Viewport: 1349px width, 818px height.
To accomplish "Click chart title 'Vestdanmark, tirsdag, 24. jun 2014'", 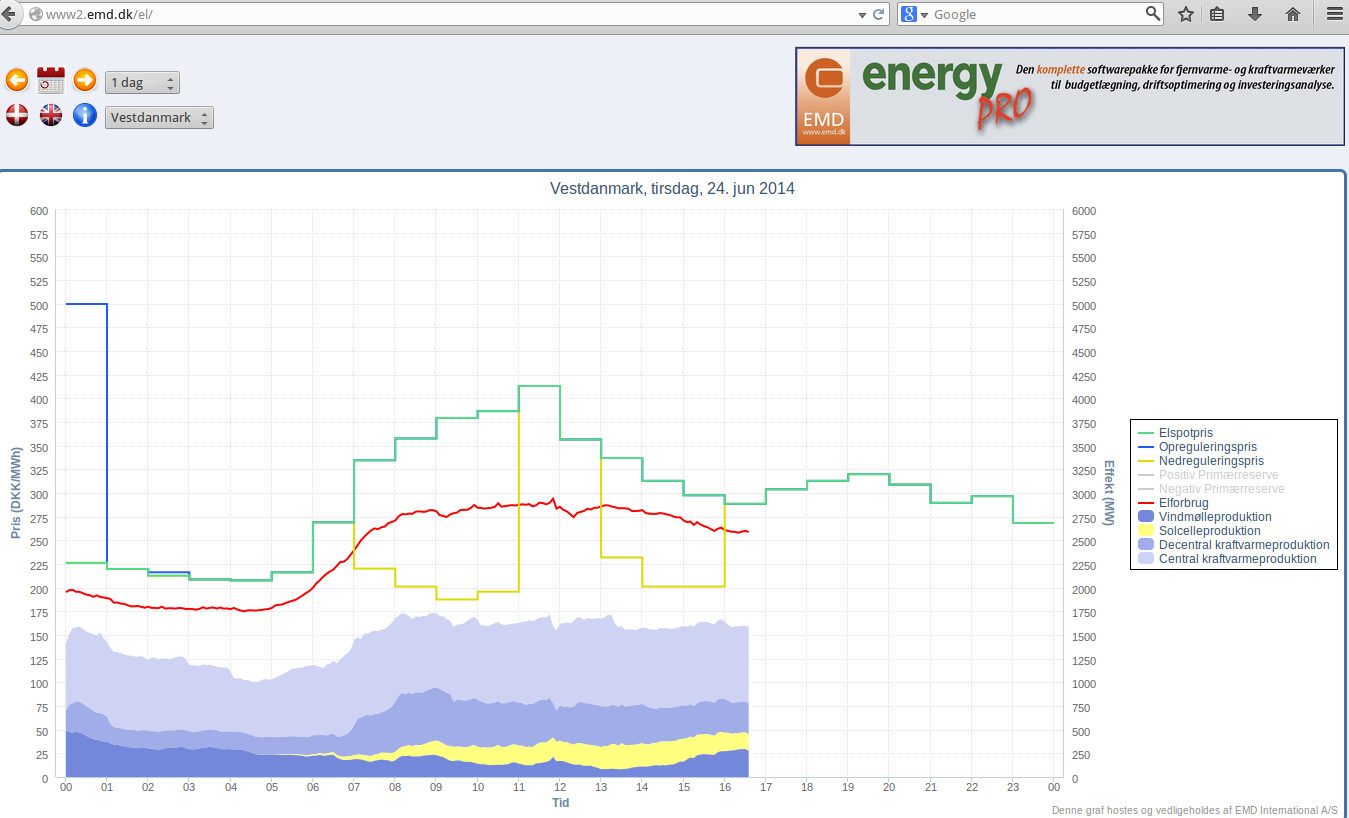I will click(x=673, y=188).
